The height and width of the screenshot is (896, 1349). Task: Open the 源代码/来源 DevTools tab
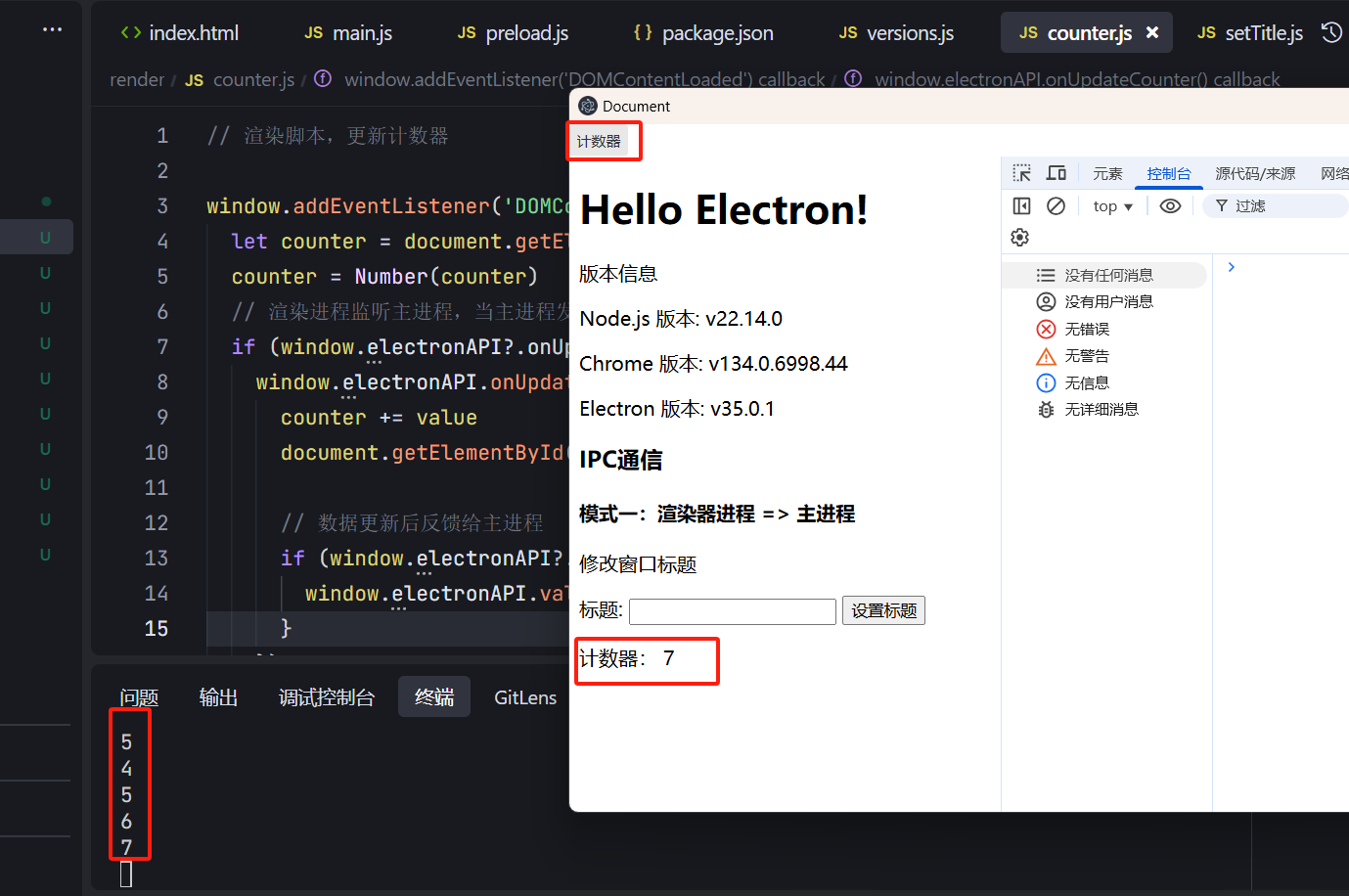tap(1255, 173)
